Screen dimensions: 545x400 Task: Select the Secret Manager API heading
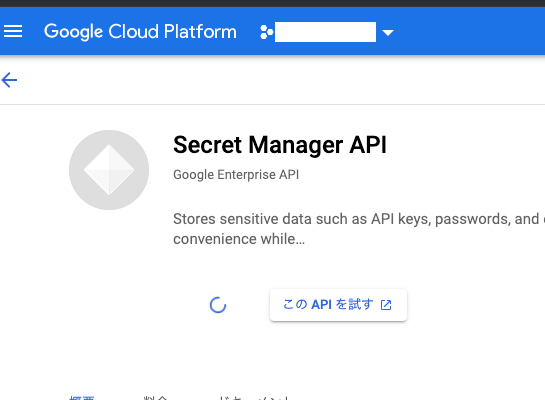(280, 145)
